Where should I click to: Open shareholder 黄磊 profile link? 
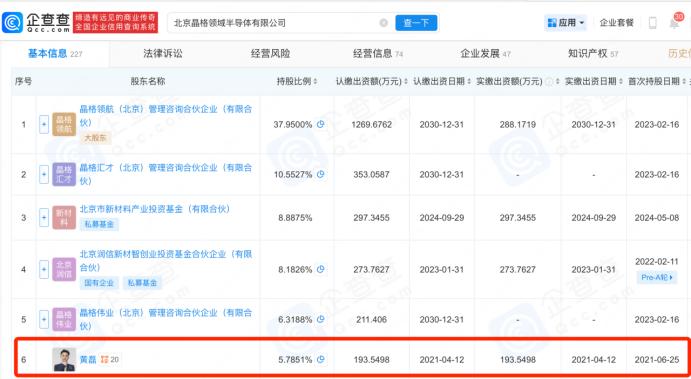pos(88,360)
